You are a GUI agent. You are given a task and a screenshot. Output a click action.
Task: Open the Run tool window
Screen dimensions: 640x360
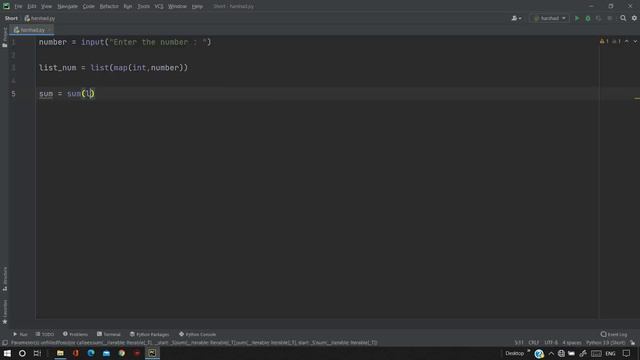tap(20, 334)
